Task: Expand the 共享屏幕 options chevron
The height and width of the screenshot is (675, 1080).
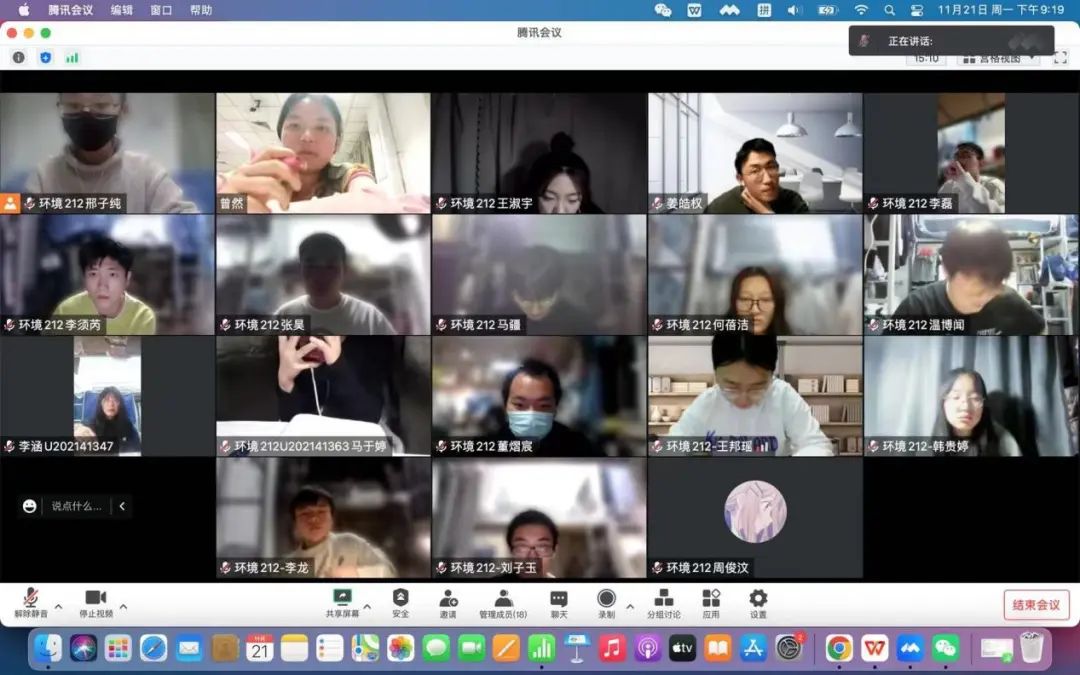Action: 367,606
